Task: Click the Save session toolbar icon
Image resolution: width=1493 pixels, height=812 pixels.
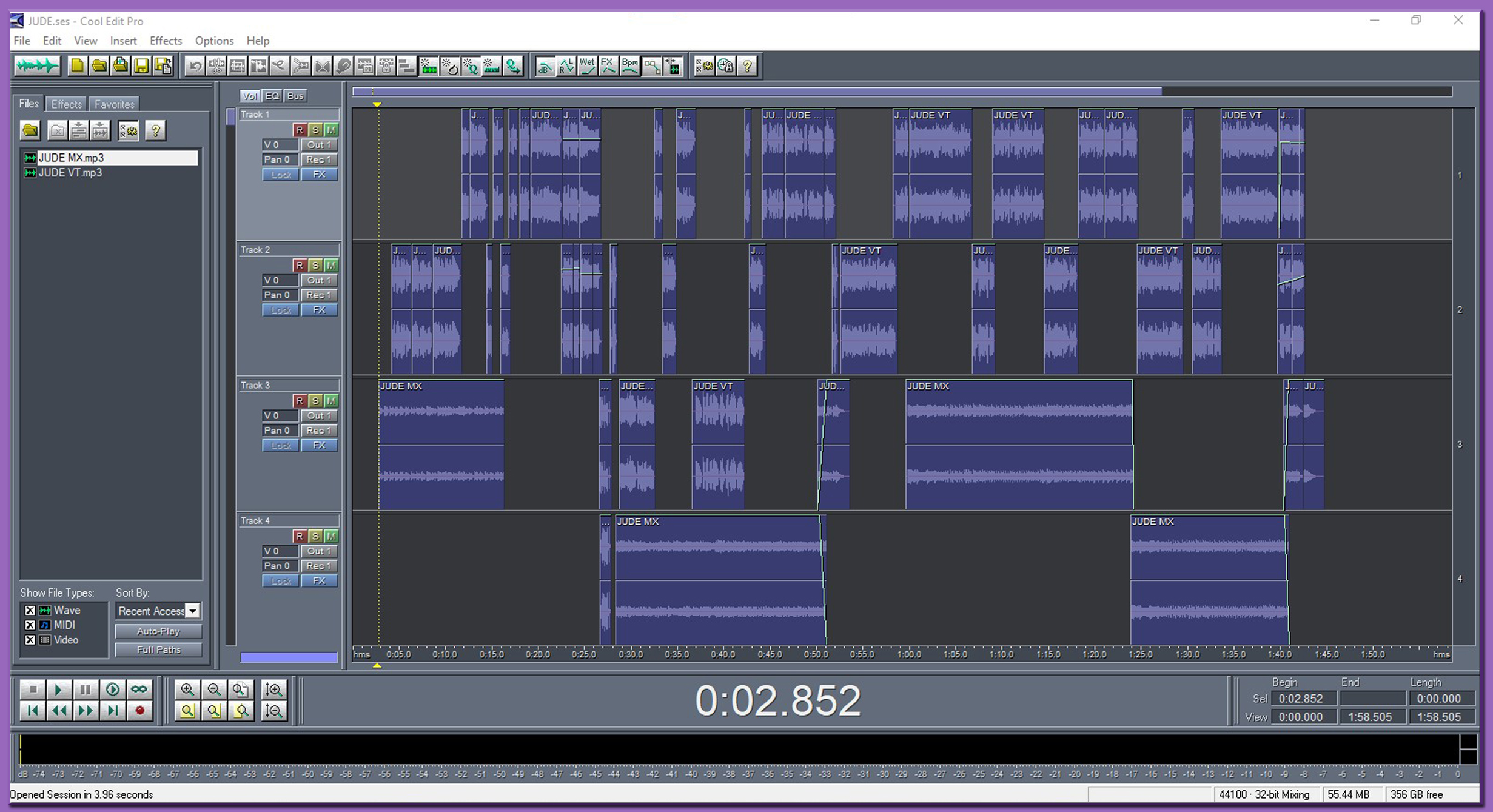Action: 141,65
